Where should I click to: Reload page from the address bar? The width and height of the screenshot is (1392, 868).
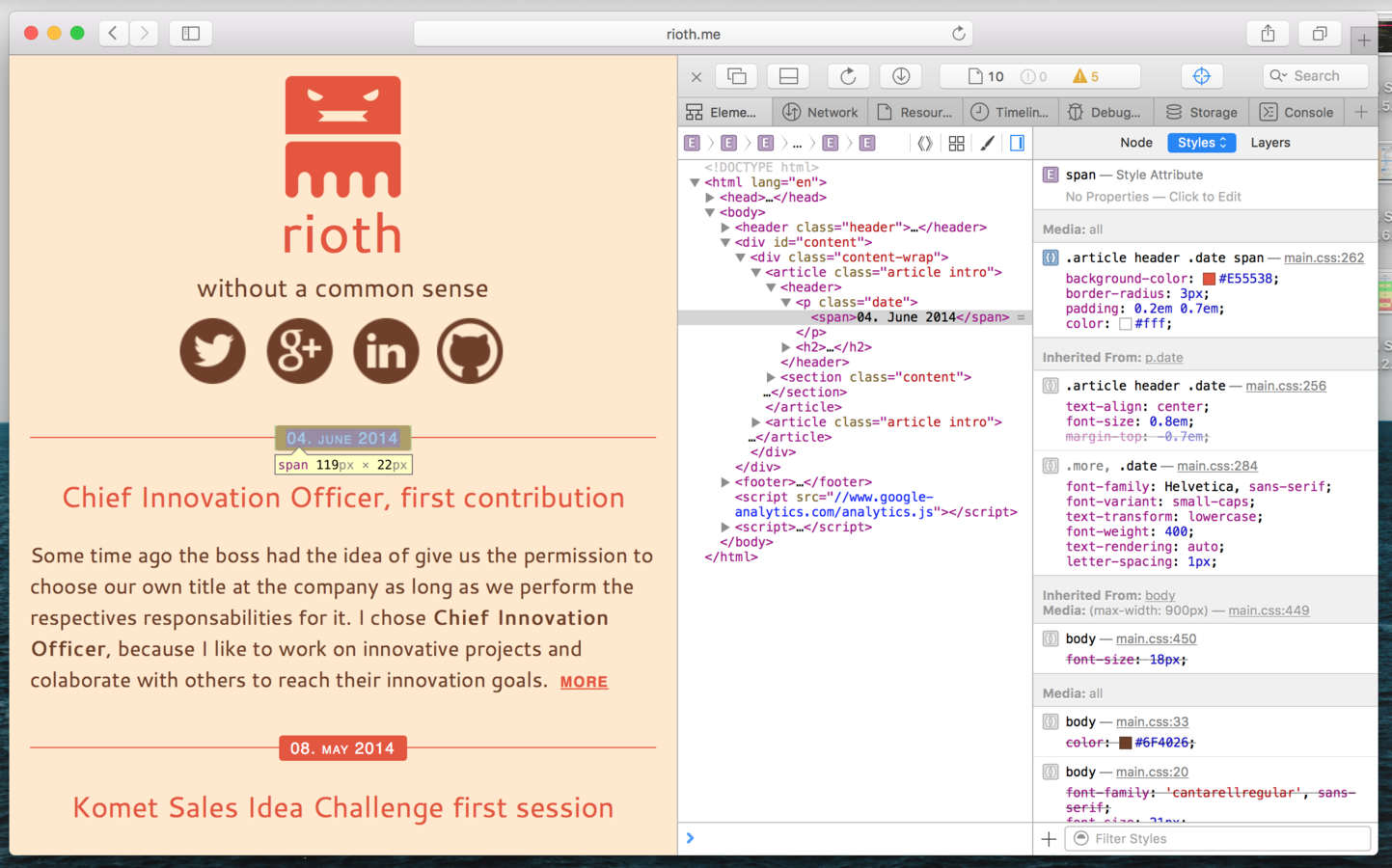point(958,34)
